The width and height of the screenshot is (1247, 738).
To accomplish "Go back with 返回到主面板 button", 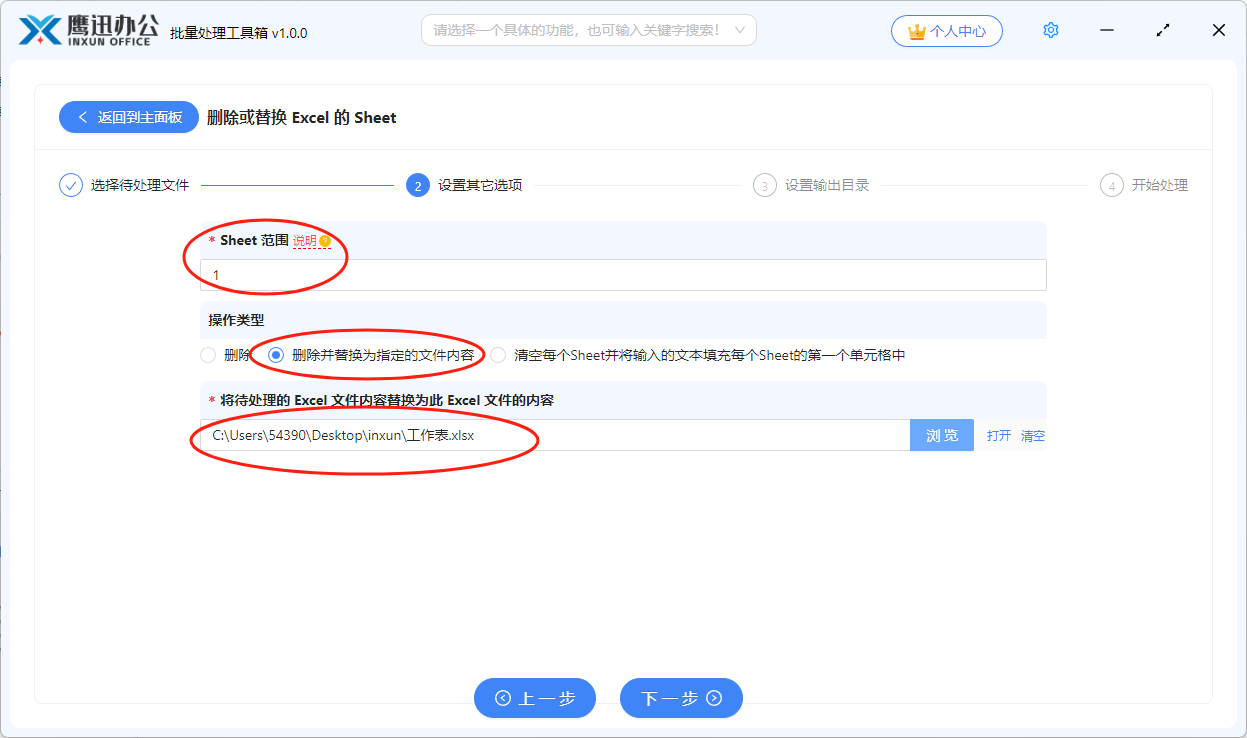I will tap(130, 117).
